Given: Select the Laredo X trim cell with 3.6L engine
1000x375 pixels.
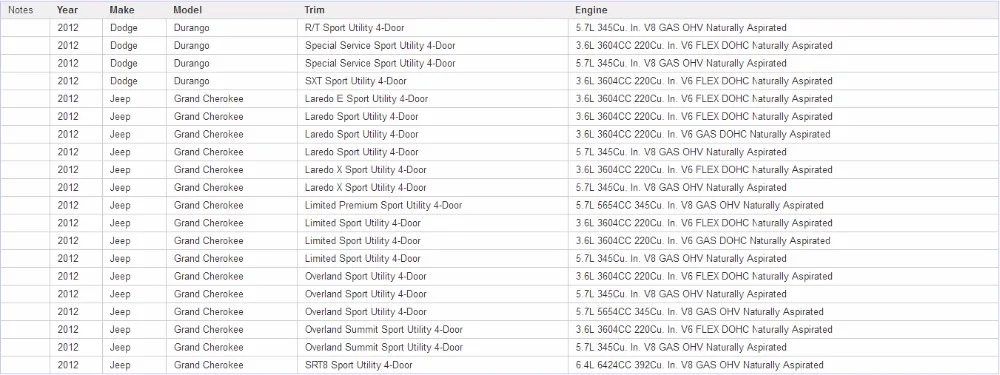Looking at the screenshot, I should 433,170.
